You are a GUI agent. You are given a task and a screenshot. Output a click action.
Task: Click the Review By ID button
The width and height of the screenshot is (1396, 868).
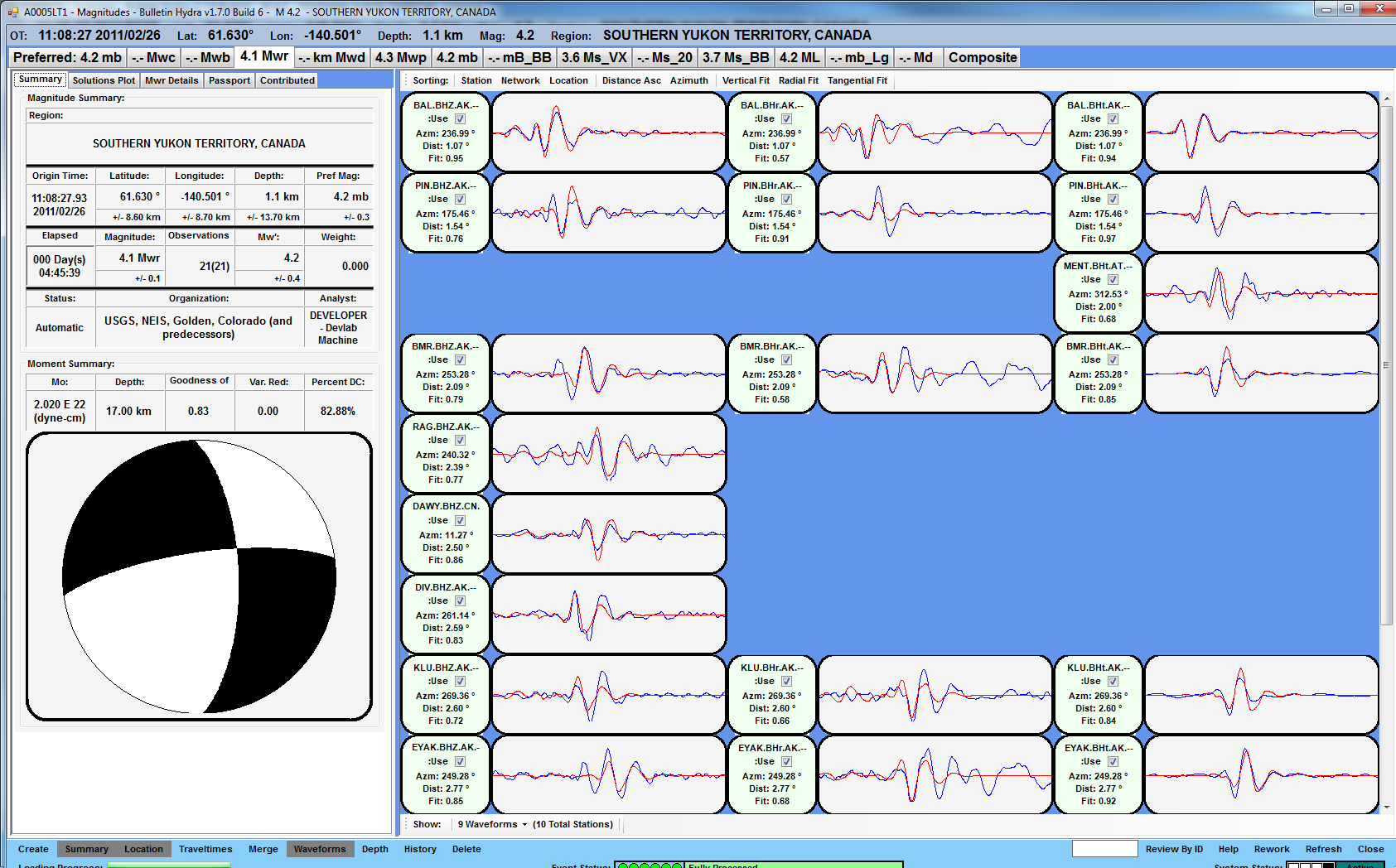pos(1174,849)
